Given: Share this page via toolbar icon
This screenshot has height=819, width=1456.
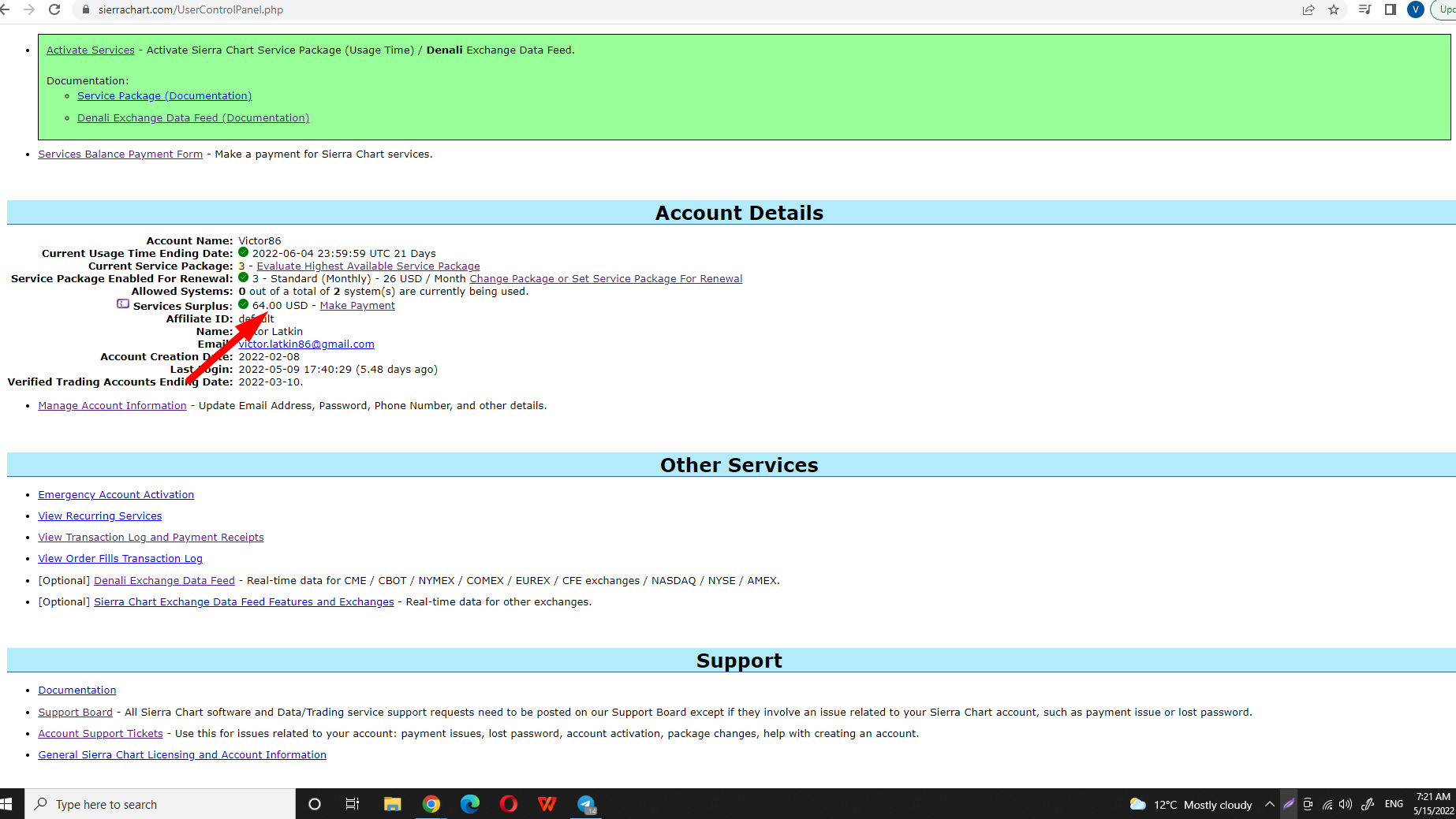Looking at the screenshot, I should (1309, 9).
